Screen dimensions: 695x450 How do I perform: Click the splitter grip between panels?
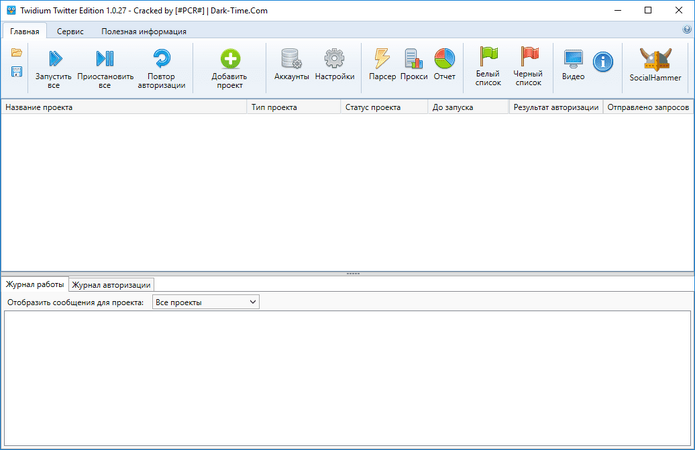[x=353, y=274]
